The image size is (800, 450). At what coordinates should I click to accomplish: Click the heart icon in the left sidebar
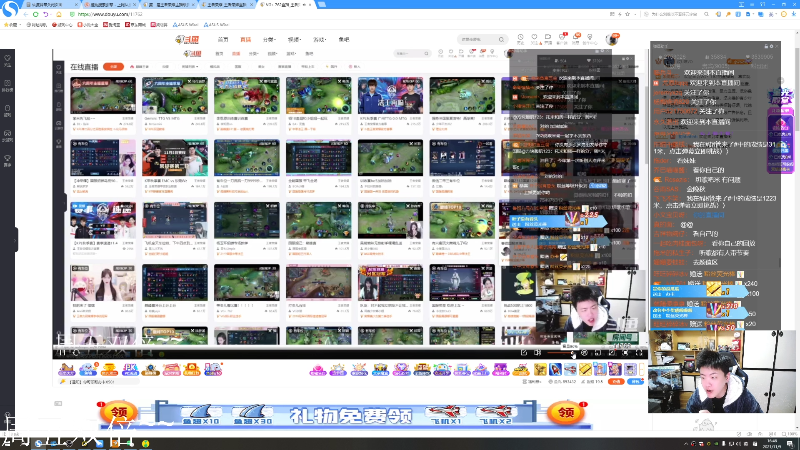point(8,61)
